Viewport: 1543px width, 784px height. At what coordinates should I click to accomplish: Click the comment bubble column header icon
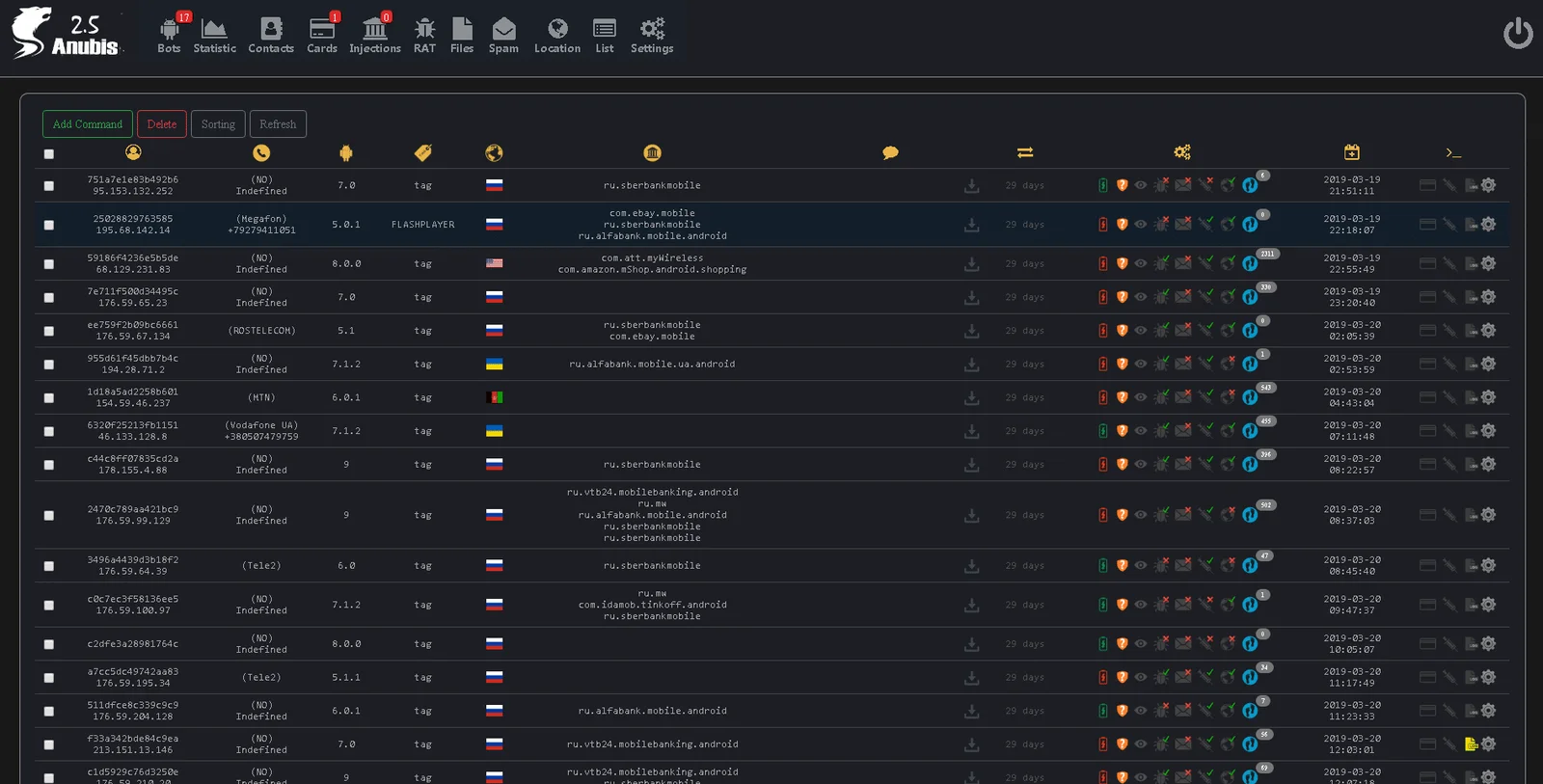click(890, 152)
